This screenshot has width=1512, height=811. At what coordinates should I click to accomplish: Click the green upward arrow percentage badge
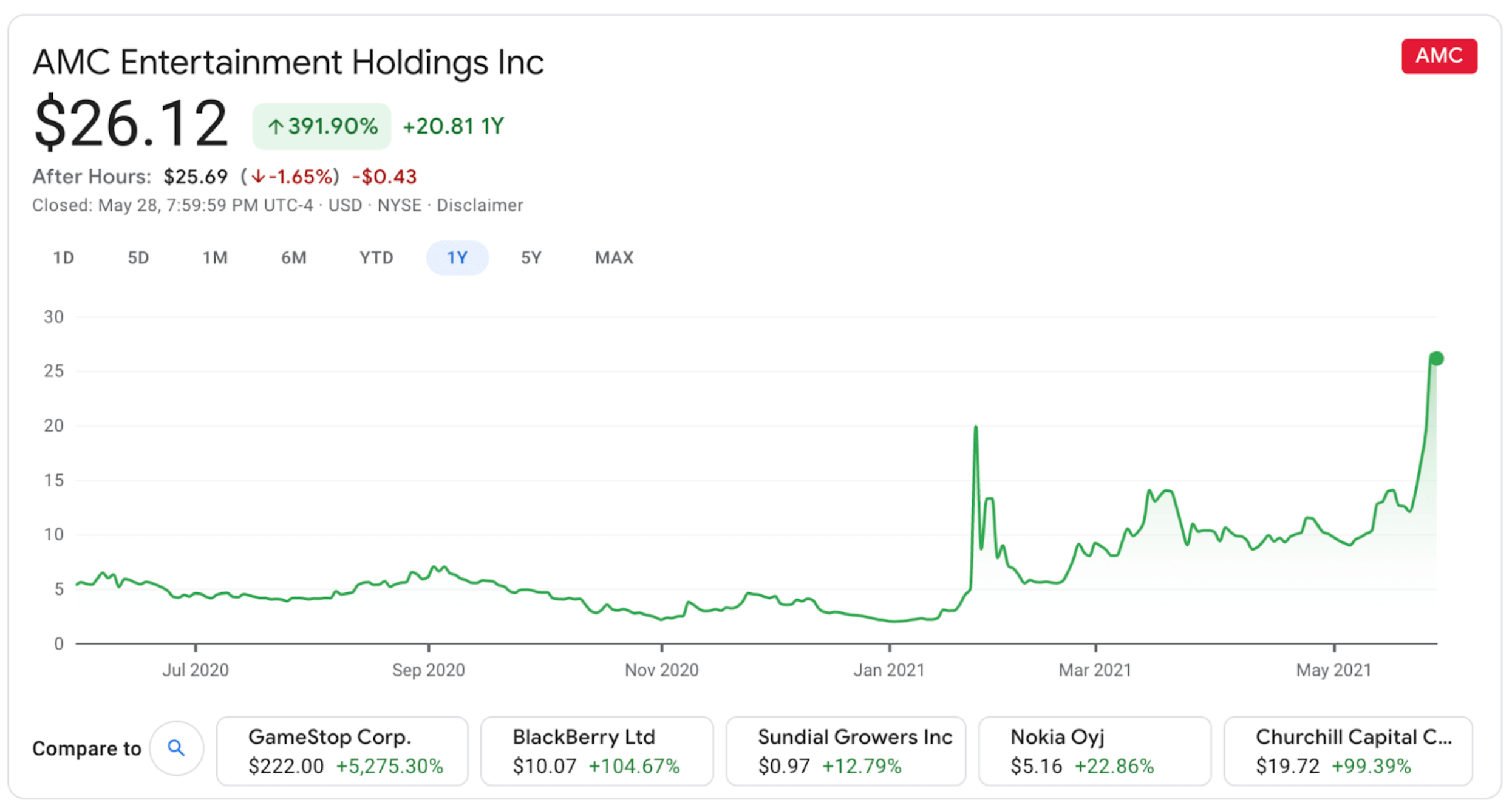[x=322, y=126]
